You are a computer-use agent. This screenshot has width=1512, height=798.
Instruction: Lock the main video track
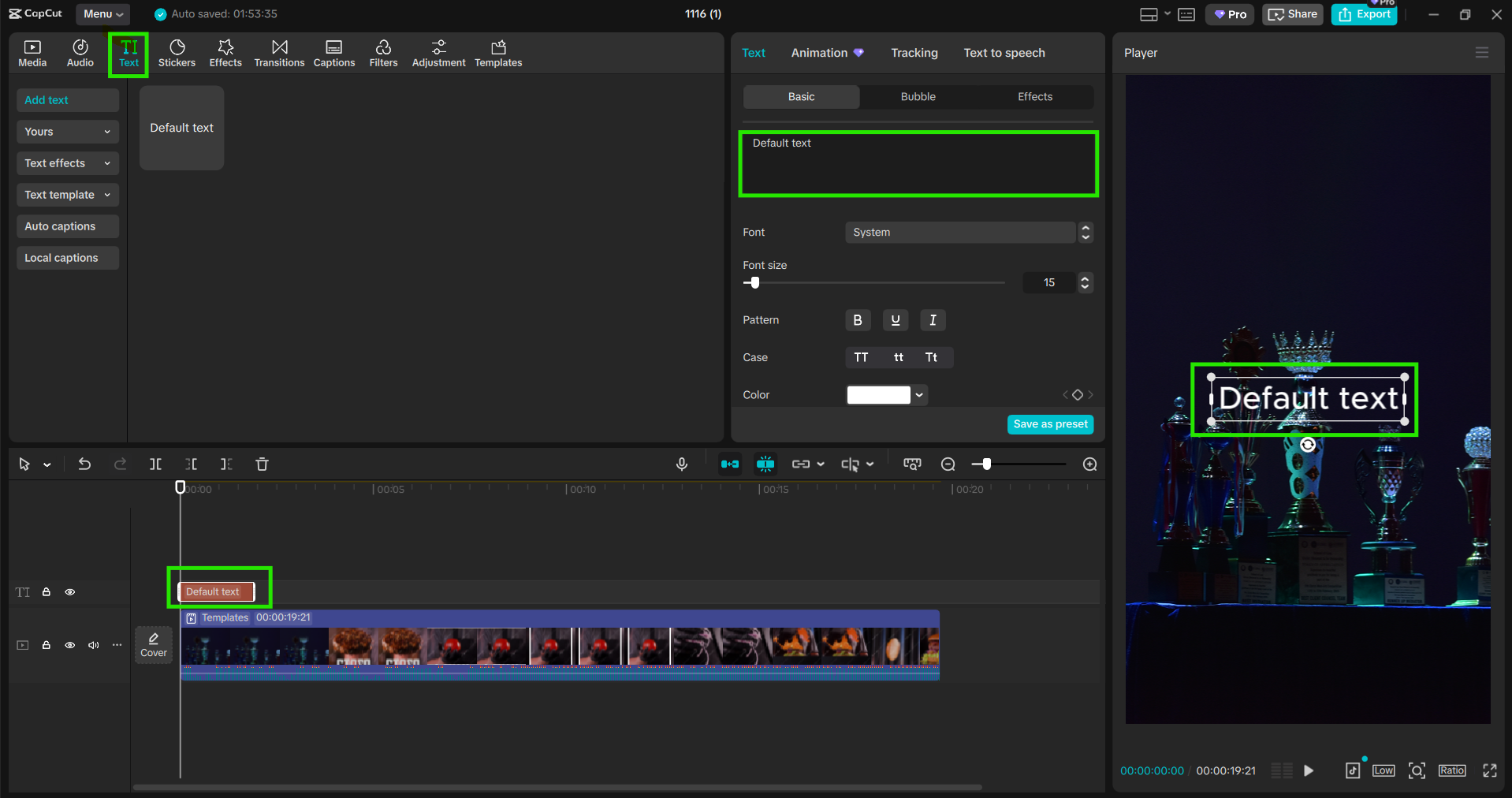(x=47, y=645)
